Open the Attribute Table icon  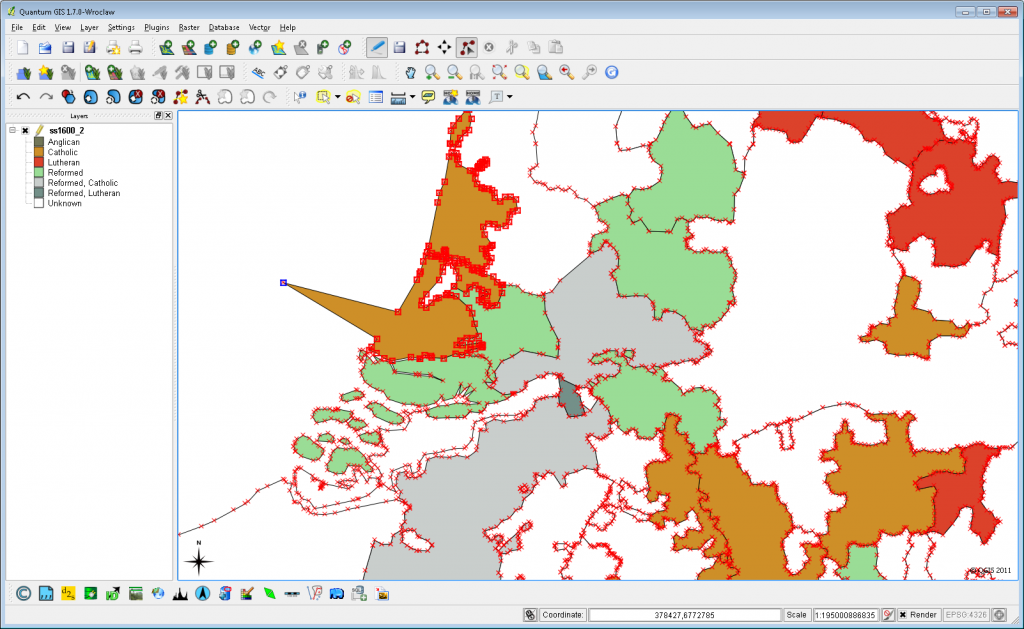pos(376,97)
